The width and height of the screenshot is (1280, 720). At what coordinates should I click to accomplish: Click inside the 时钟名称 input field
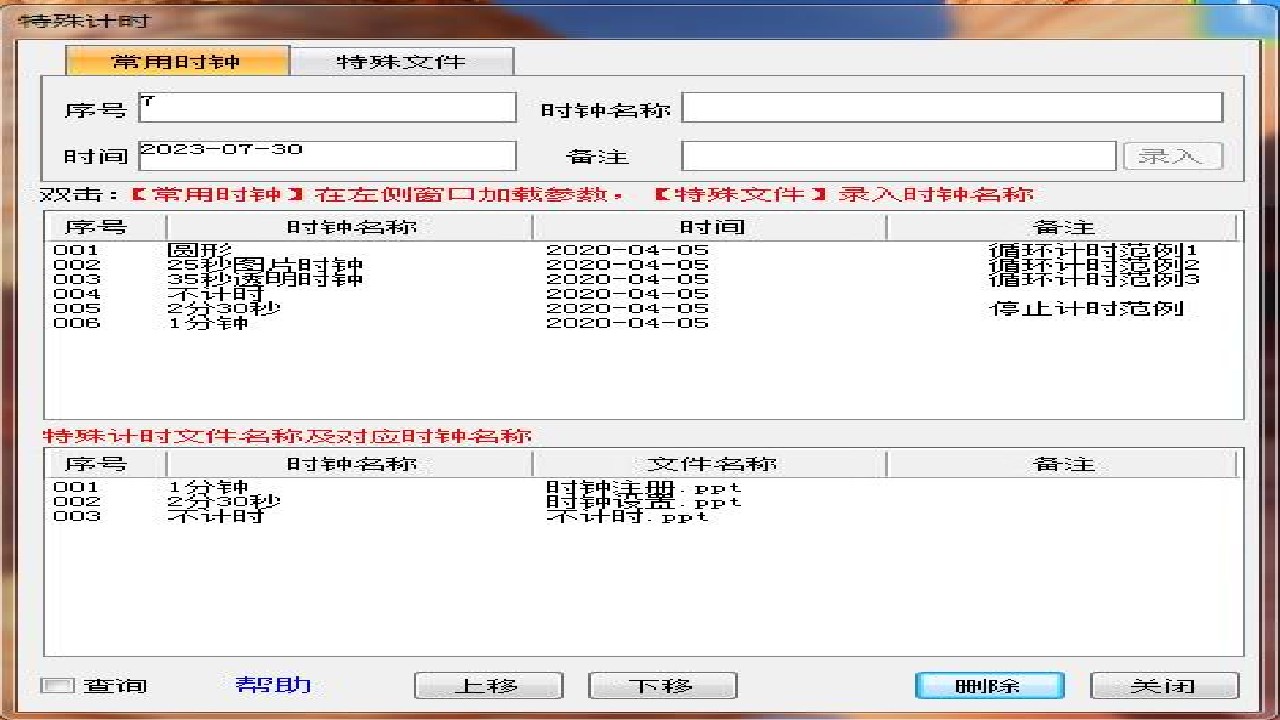point(950,107)
